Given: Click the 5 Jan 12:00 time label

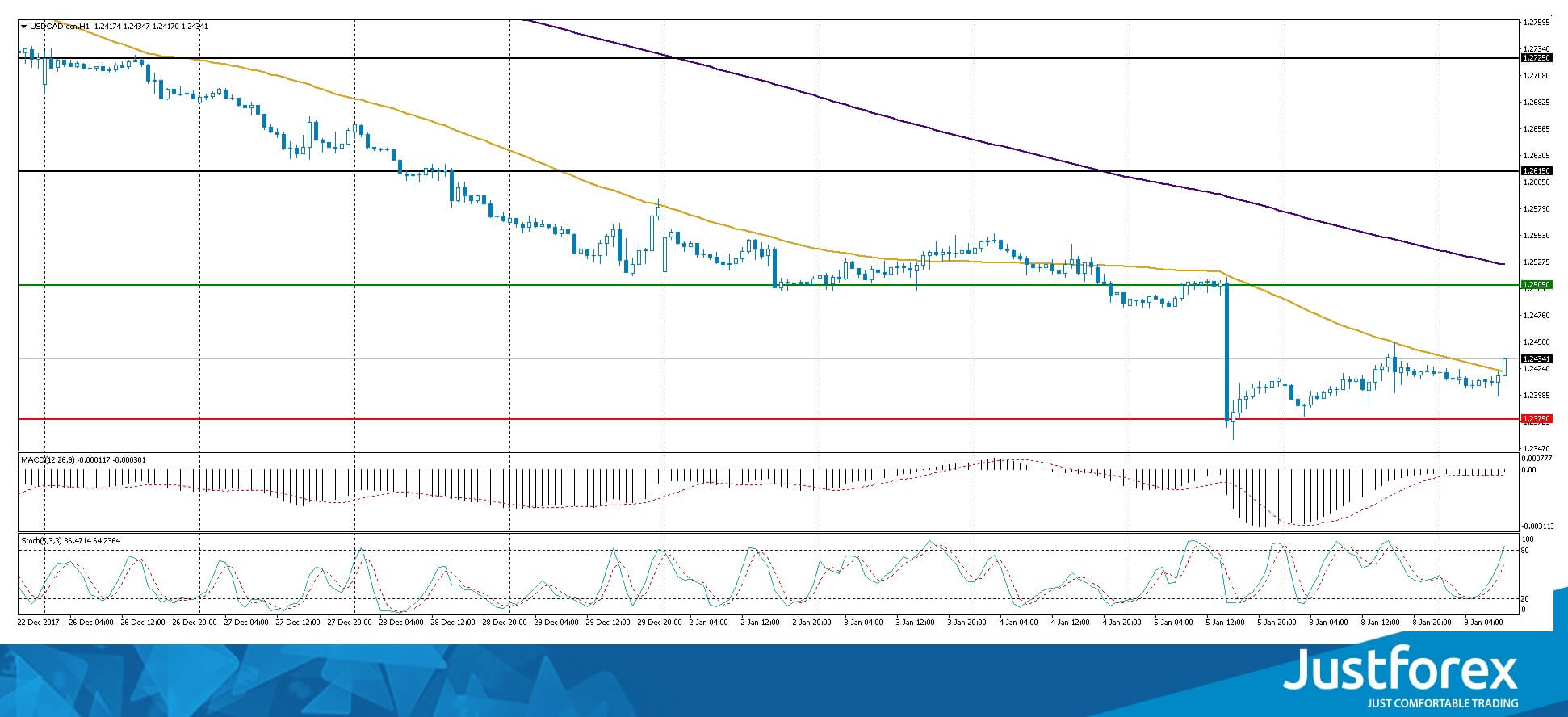Looking at the screenshot, I should point(1225,623).
